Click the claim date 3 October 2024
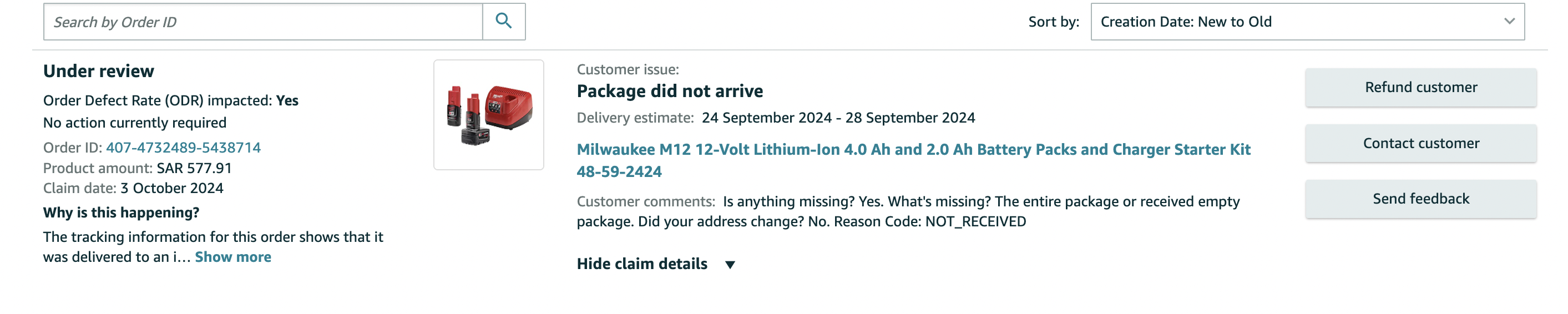 coord(171,188)
